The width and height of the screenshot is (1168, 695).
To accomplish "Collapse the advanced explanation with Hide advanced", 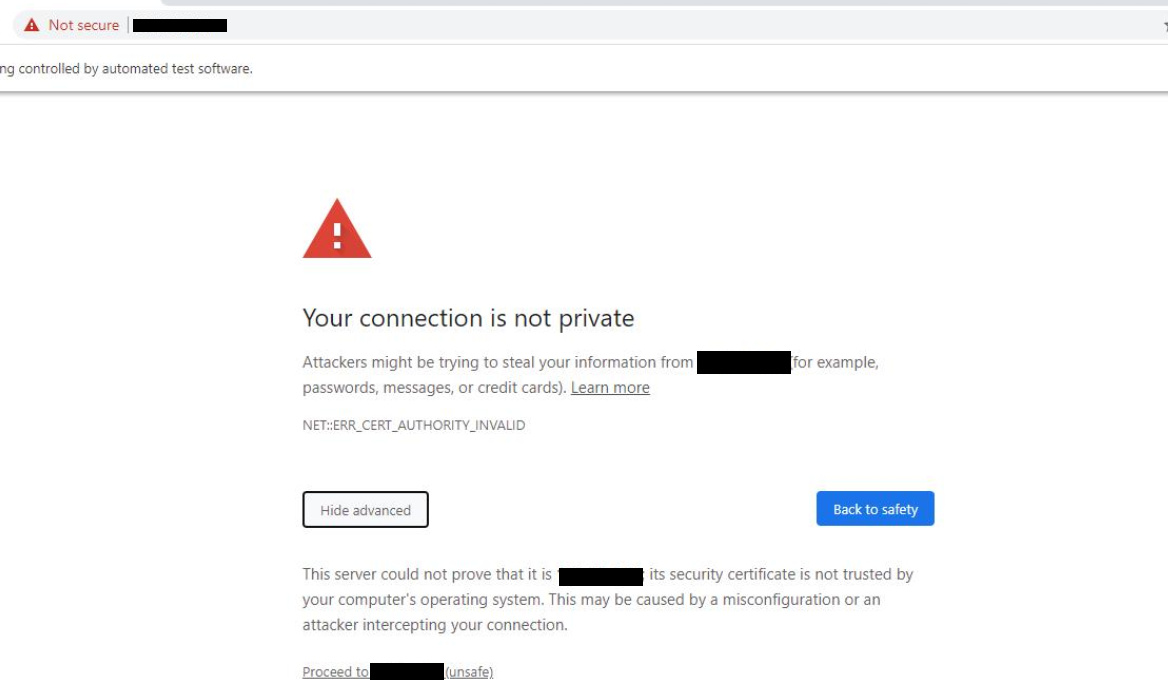I will 364,509.
